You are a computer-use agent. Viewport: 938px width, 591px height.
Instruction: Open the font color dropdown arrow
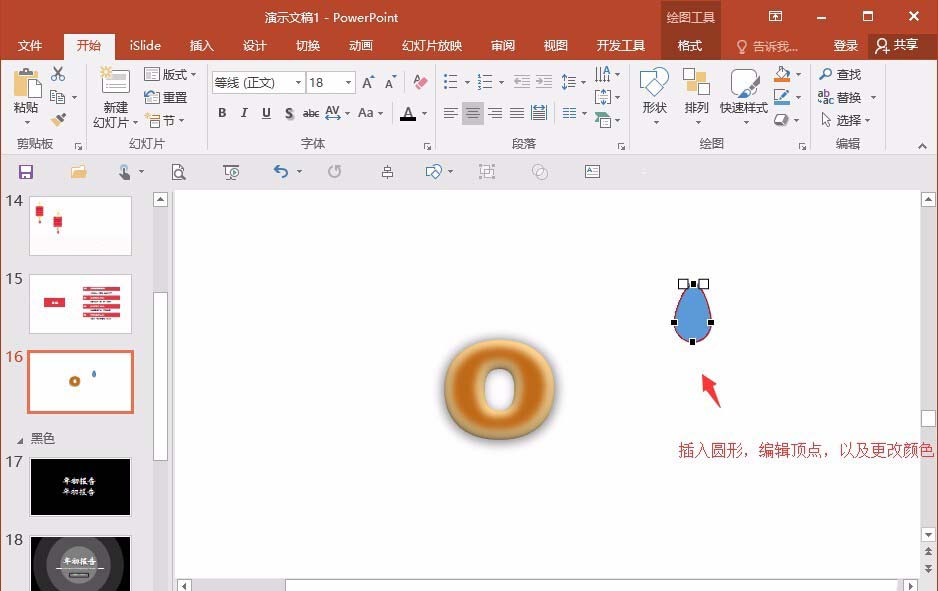click(424, 113)
